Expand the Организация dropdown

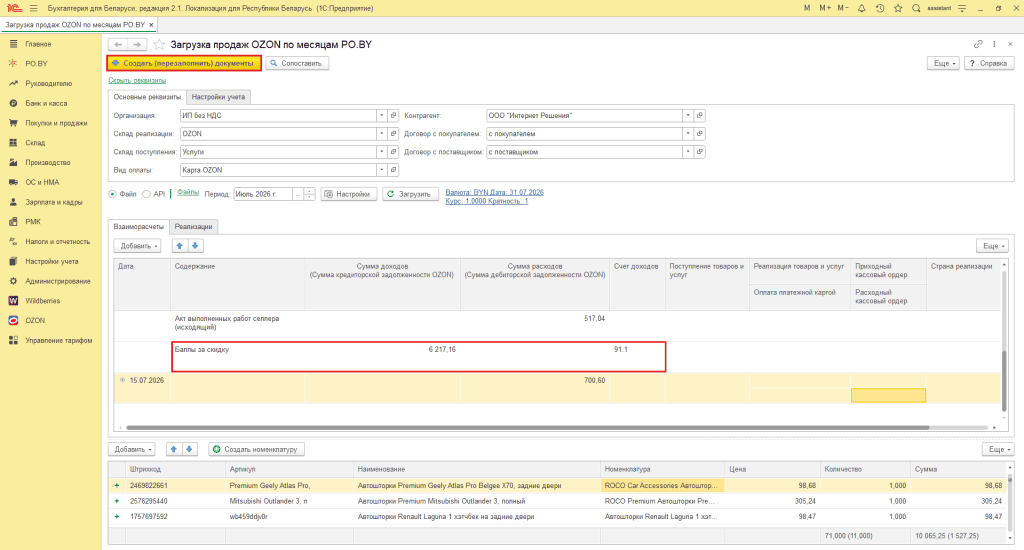coord(381,116)
